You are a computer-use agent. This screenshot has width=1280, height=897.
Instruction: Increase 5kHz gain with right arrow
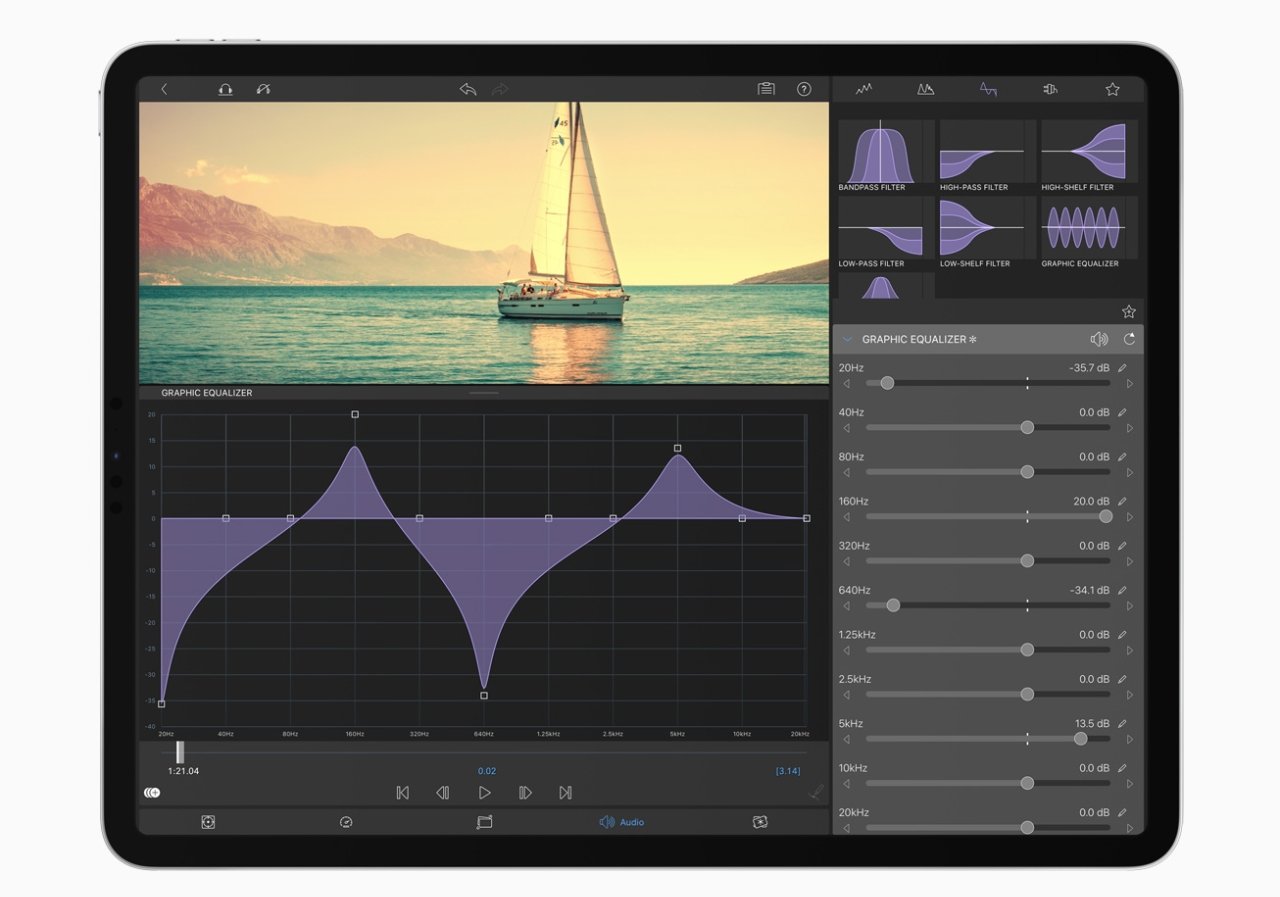point(1130,739)
